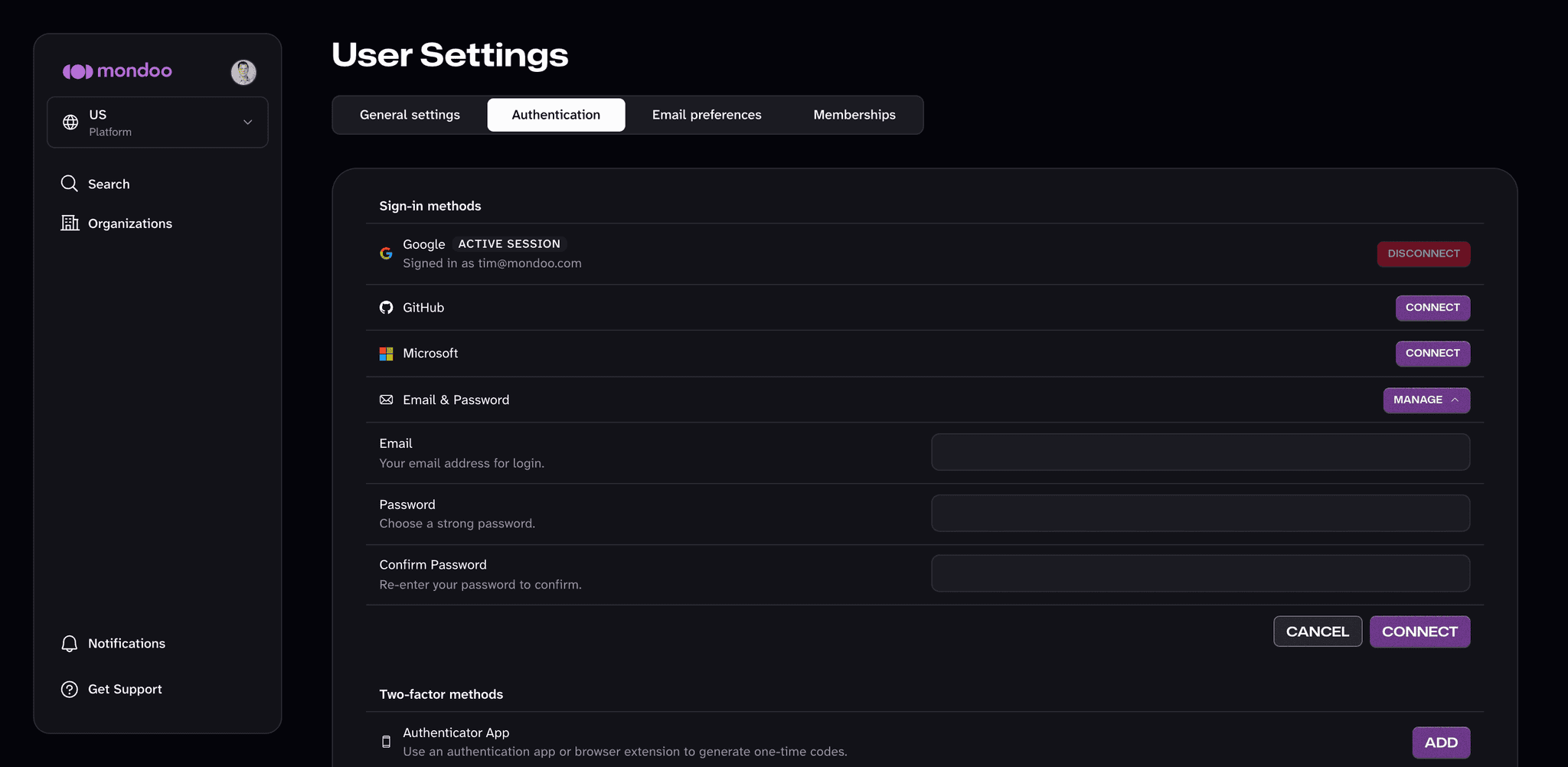Cancel the email and password form
Image resolution: width=1568 pixels, height=767 pixels.
point(1318,632)
